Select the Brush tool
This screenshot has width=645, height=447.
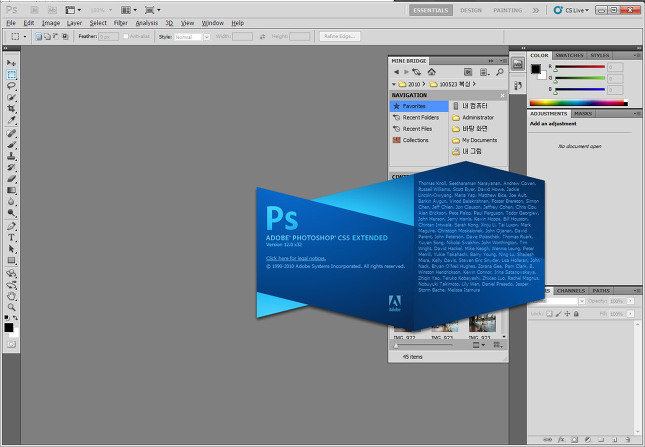click(11, 145)
